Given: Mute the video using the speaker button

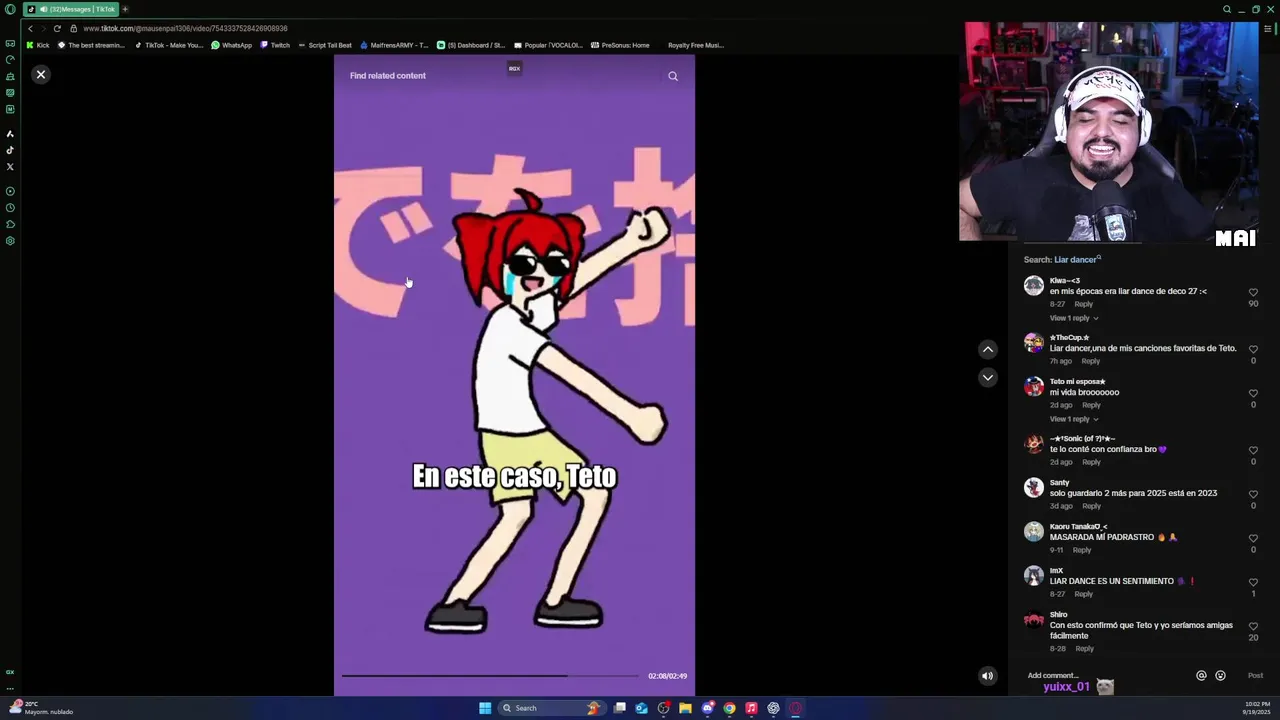Looking at the screenshot, I should 987,676.
